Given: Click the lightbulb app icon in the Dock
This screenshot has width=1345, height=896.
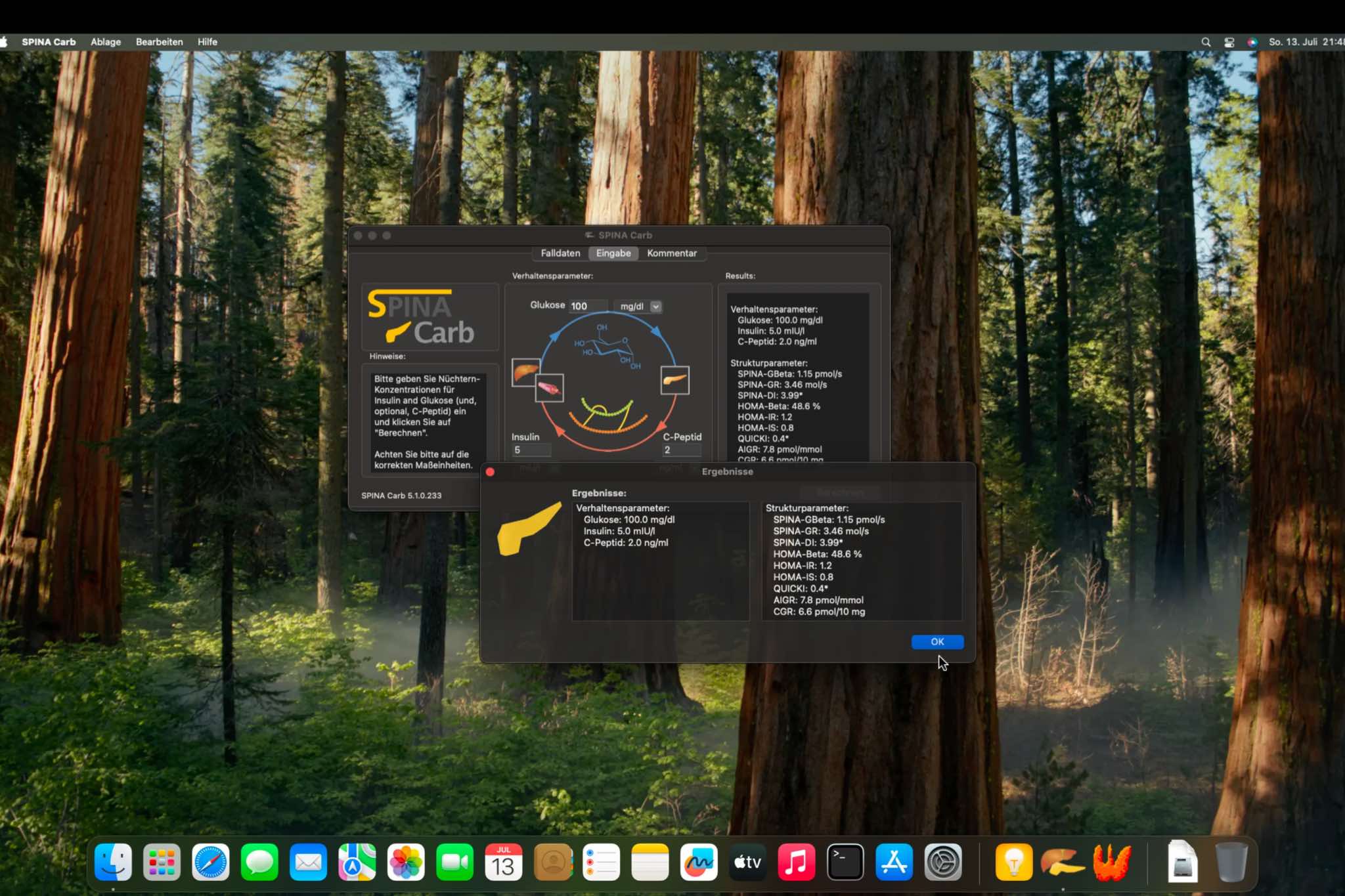Looking at the screenshot, I should coord(1013,861).
